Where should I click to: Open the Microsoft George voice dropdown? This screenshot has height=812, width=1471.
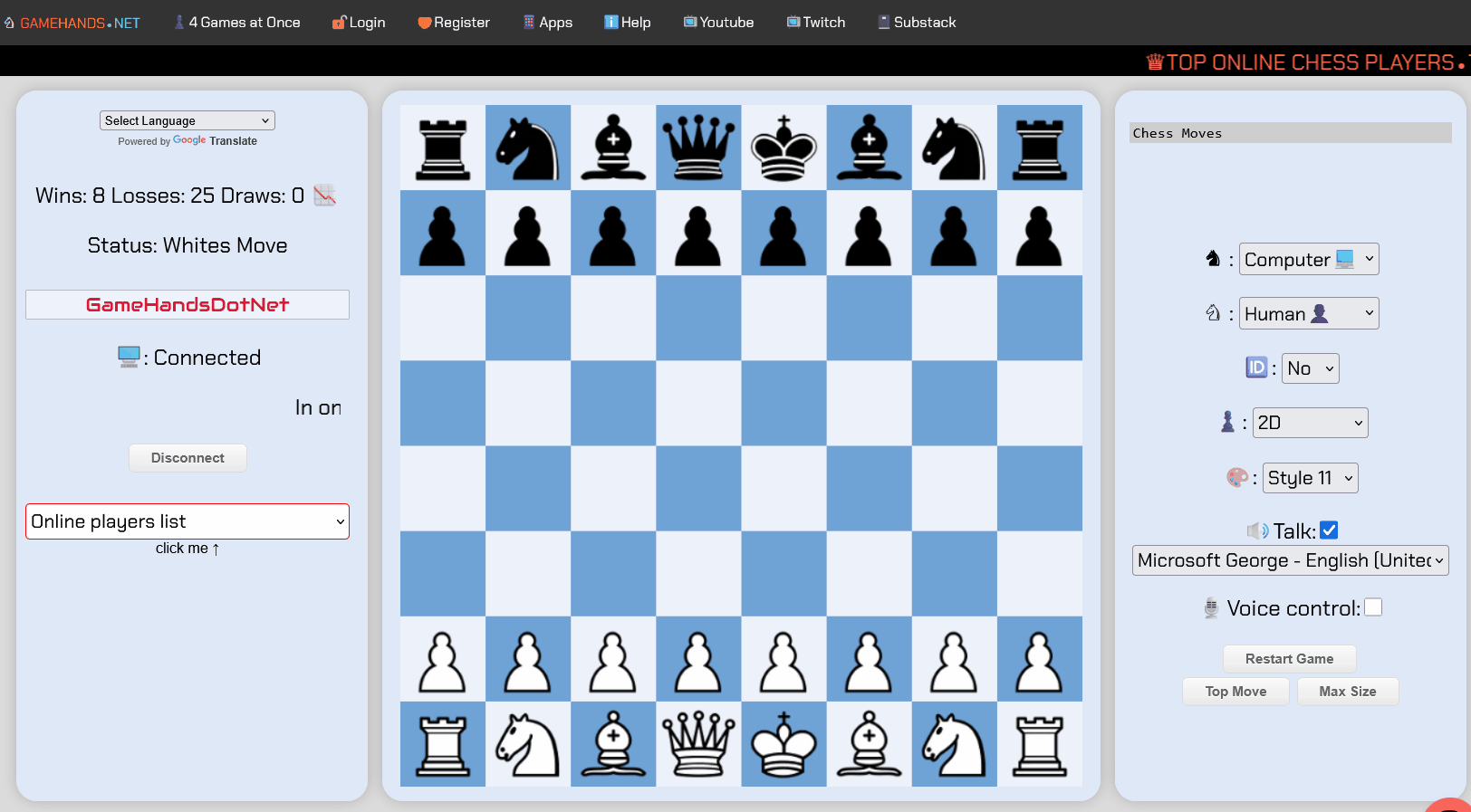(x=1290, y=560)
